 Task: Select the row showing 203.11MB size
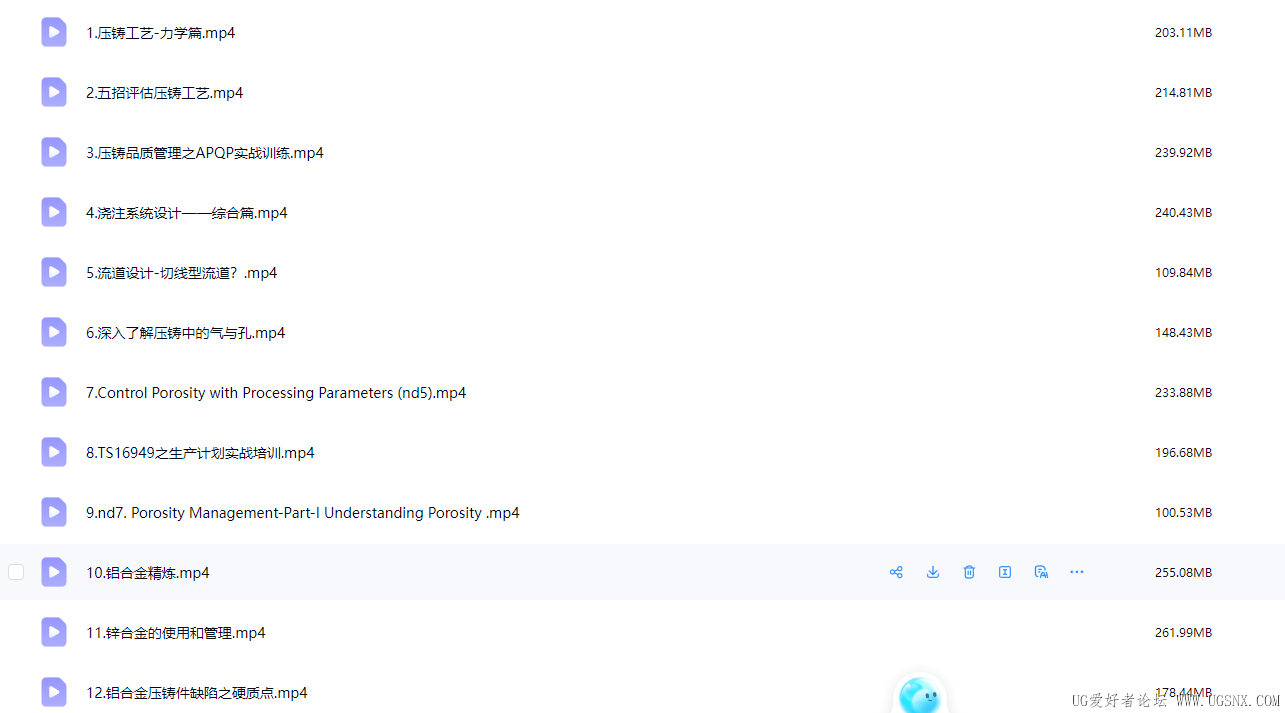(x=642, y=32)
